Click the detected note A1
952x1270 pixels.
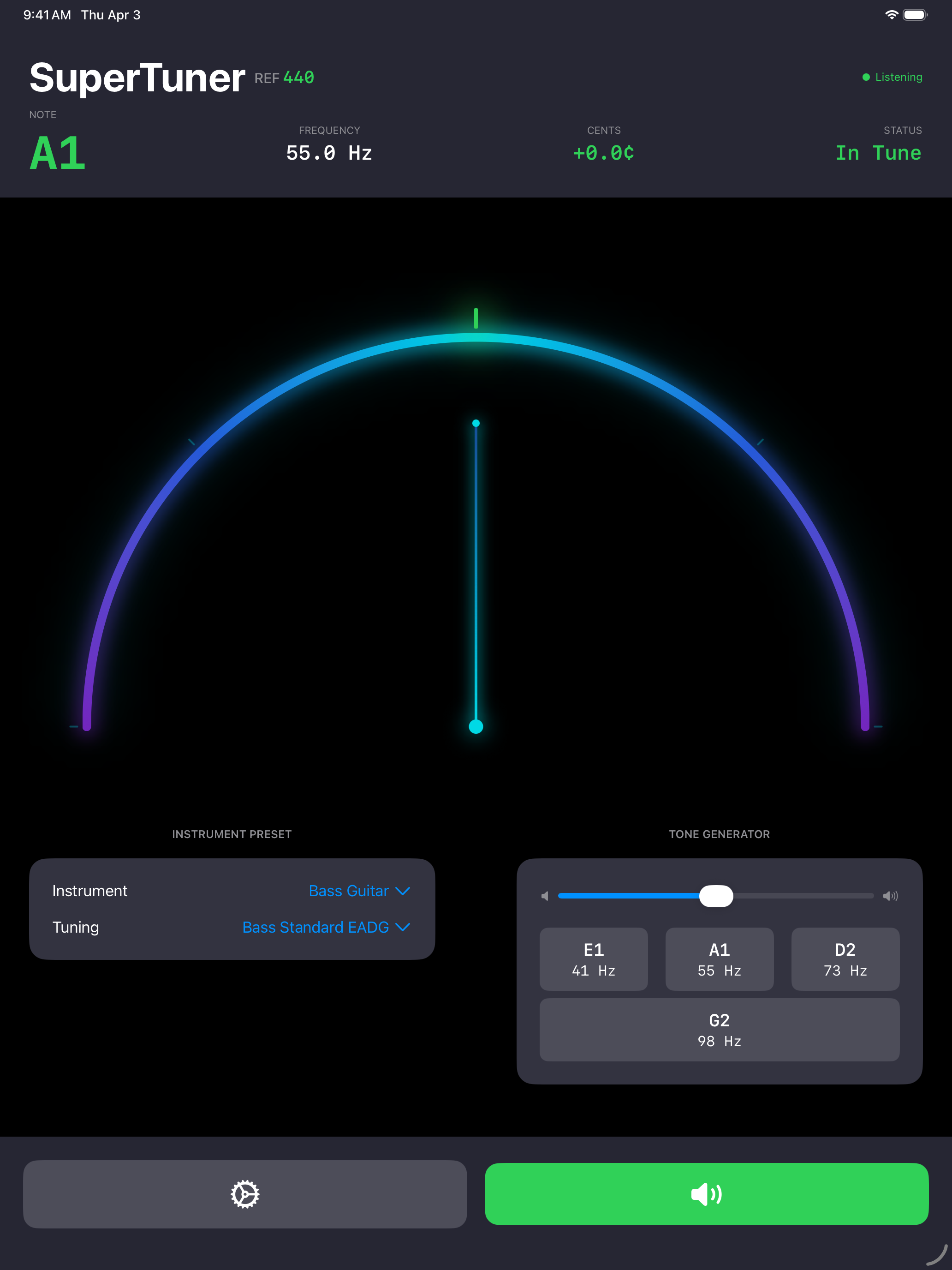point(57,153)
